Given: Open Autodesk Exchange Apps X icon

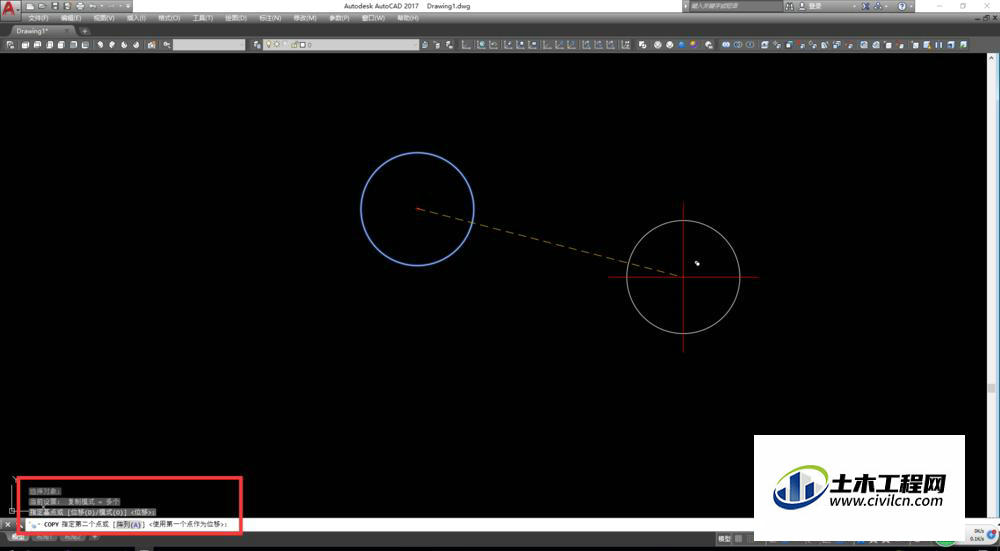Looking at the screenshot, I should tap(865, 6).
